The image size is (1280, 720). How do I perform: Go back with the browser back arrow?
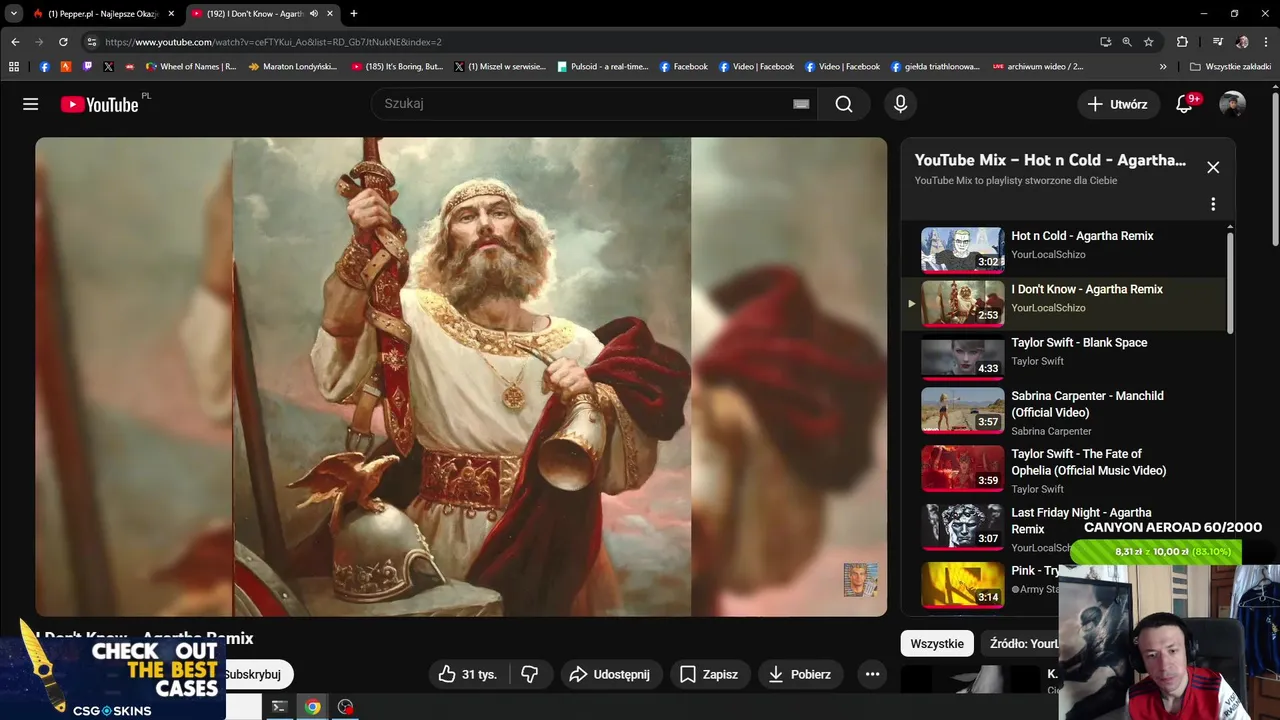(x=15, y=42)
